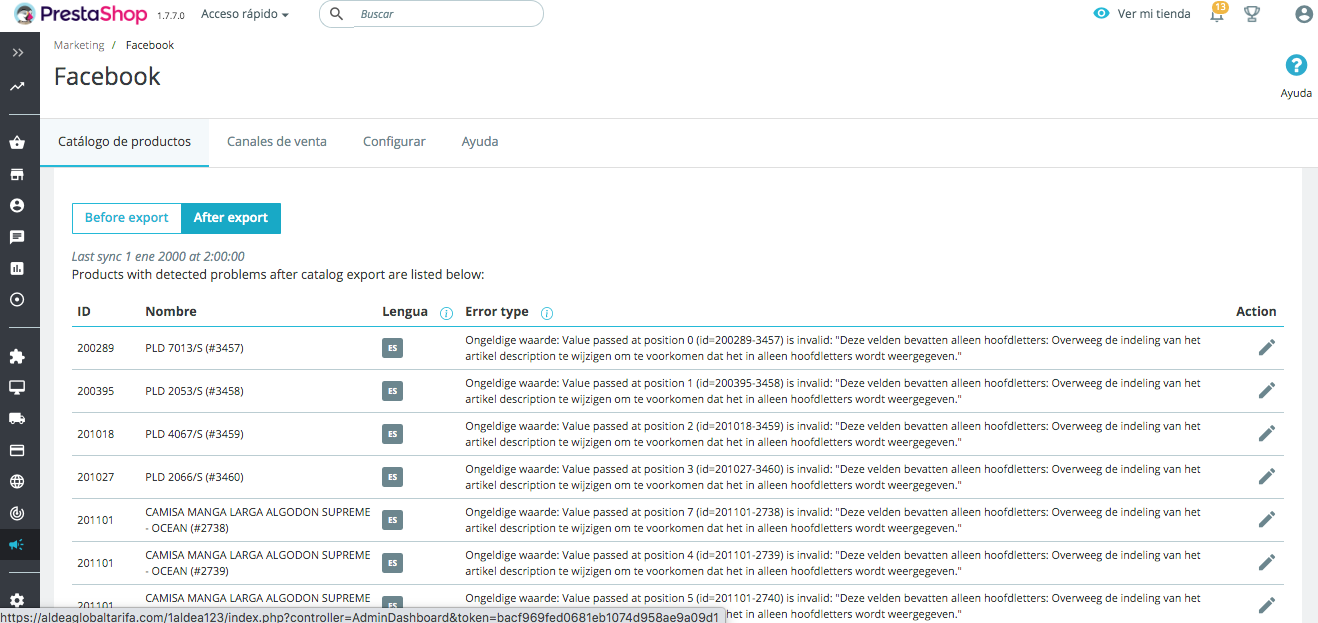The height and width of the screenshot is (623, 1318).
Task: Open the Marketing megaphone icon in sidebar
Action: pos(17,544)
